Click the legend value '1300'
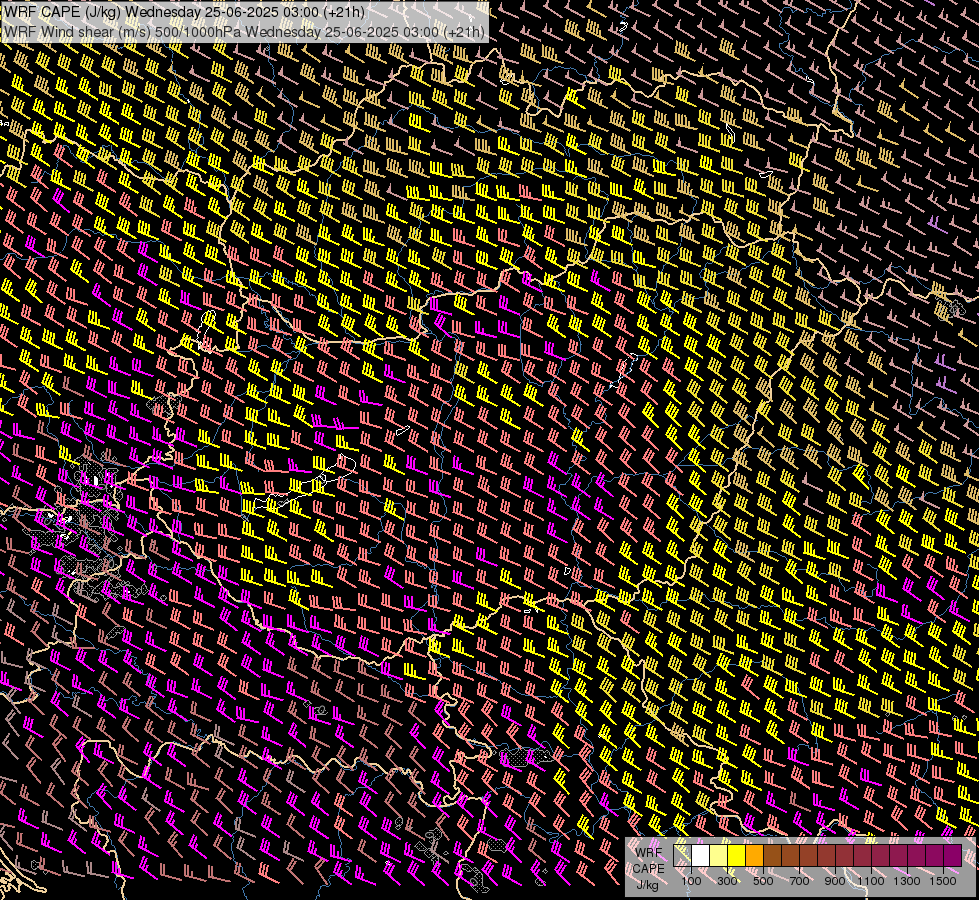979x900 pixels. [907, 881]
